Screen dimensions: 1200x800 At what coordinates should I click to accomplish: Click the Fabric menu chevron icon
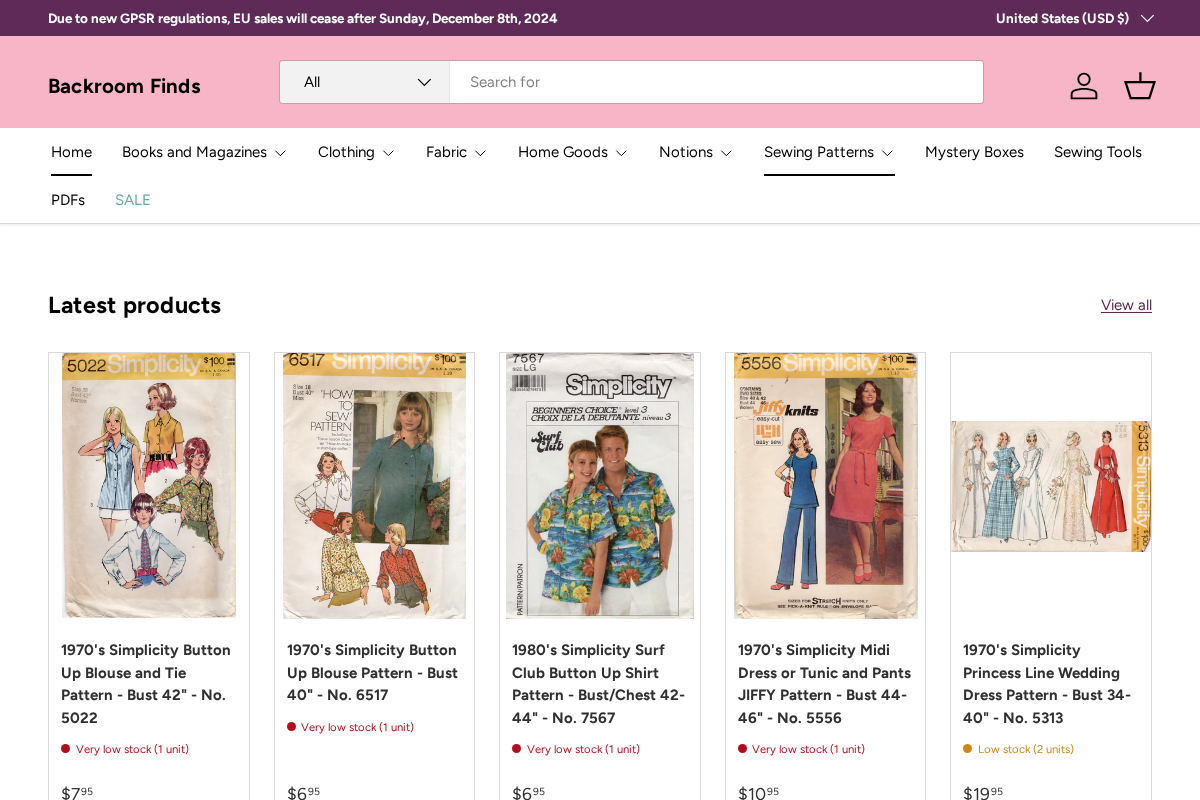pos(480,152)
